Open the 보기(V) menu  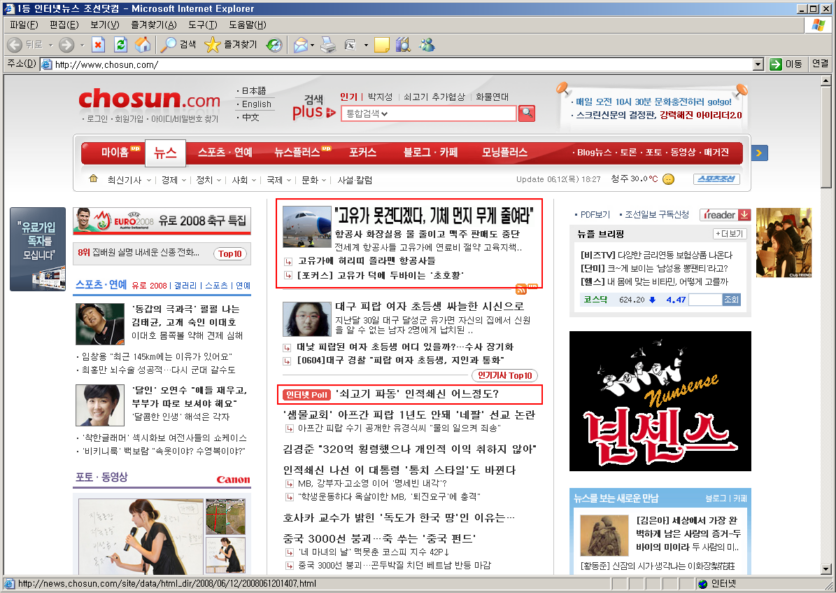tap(104, 25)
